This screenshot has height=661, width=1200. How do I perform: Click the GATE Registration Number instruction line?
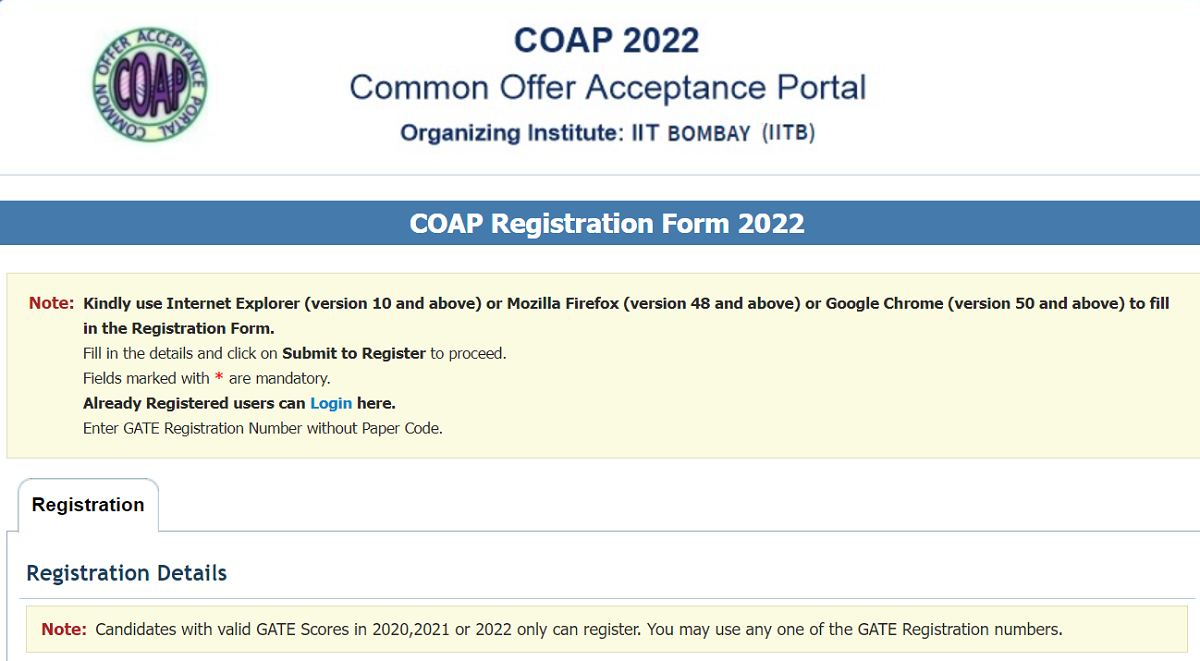262,428
